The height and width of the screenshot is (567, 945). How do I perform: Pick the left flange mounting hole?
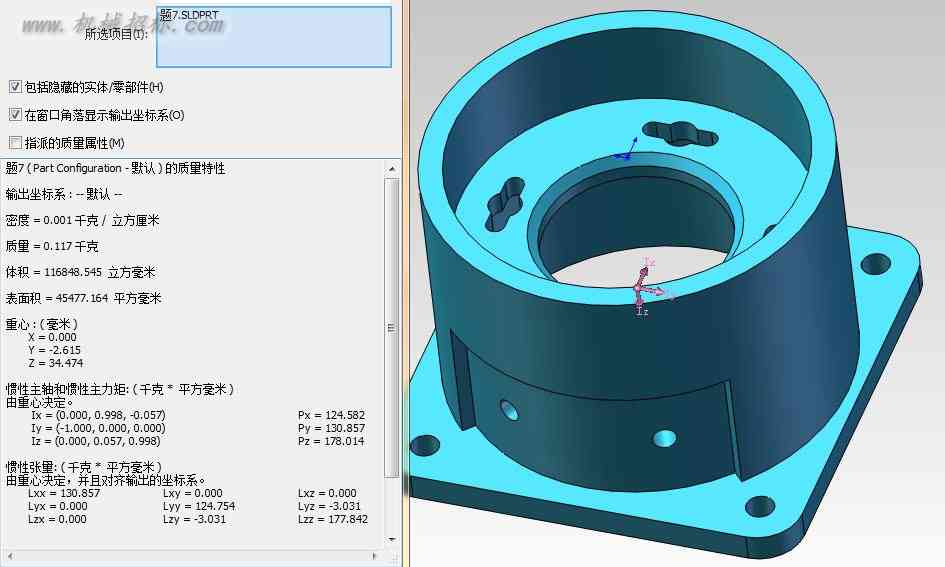(x=425, y=445)
